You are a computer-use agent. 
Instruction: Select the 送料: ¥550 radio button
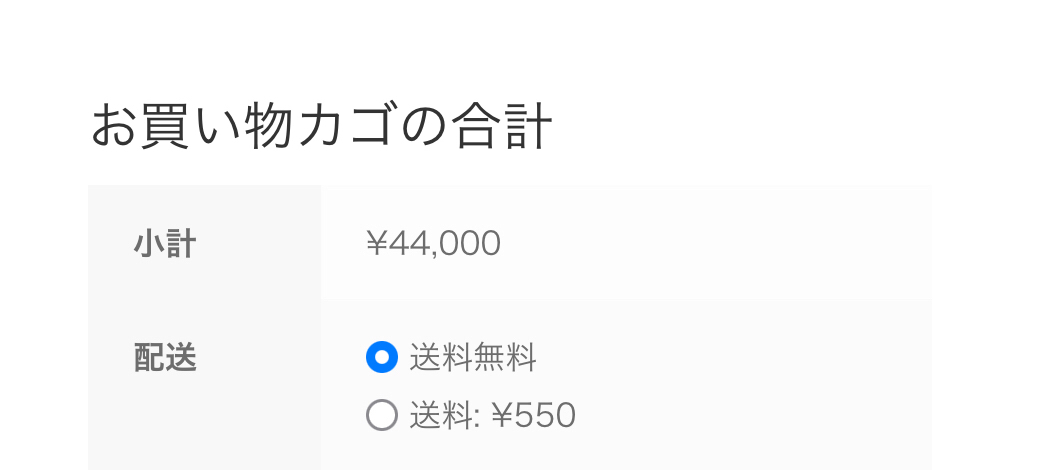382,415
